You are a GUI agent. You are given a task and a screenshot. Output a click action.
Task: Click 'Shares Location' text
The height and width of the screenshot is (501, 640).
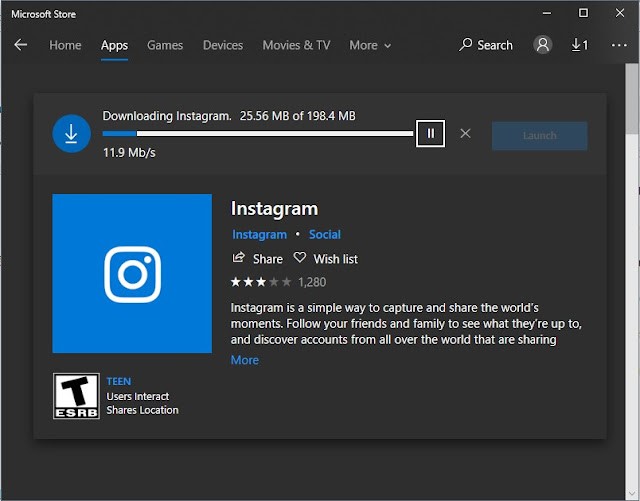click(x=142, y=410)
